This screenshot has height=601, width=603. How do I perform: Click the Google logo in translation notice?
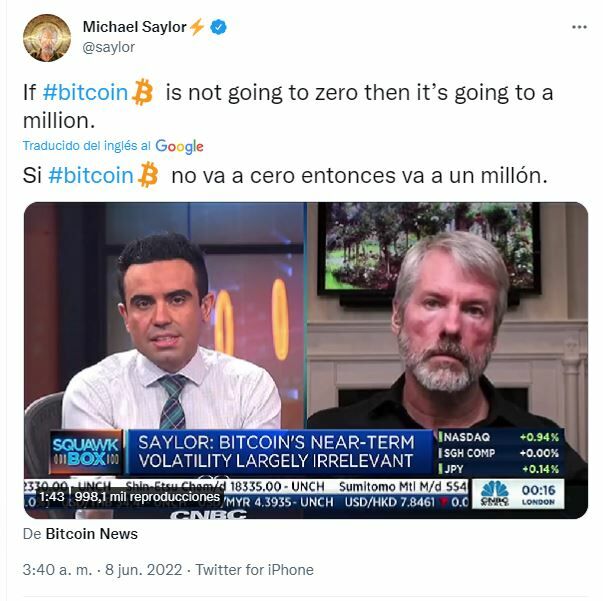pyautogui.click(x=179, y=147)
